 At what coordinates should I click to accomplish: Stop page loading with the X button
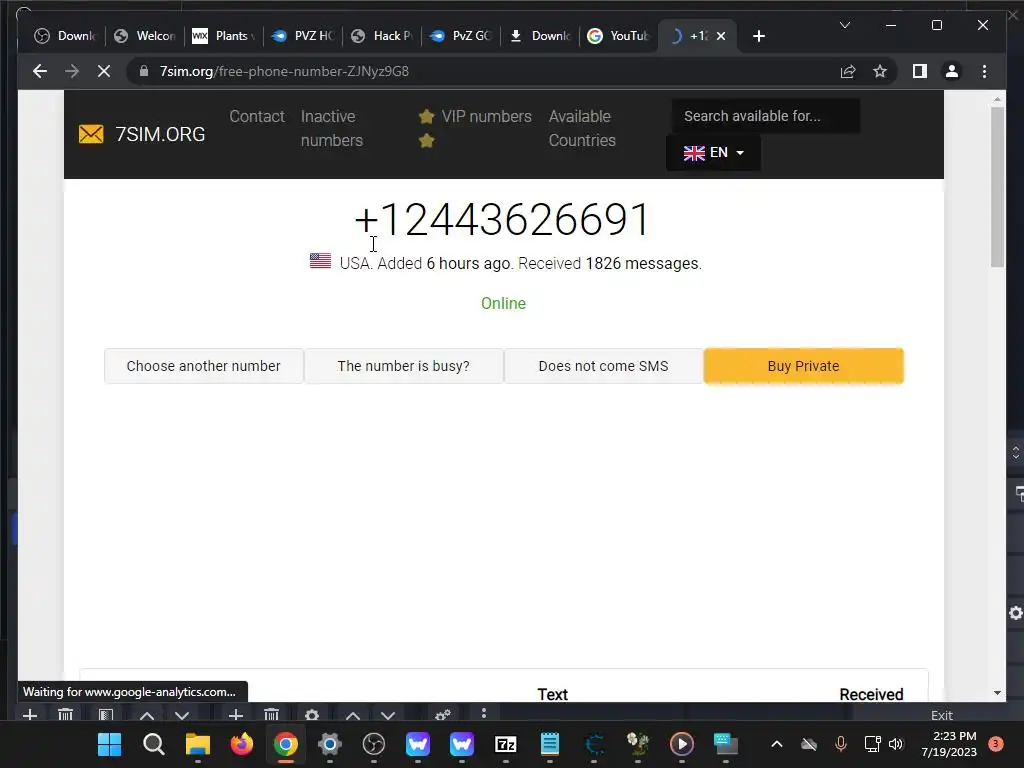(104, 71)
